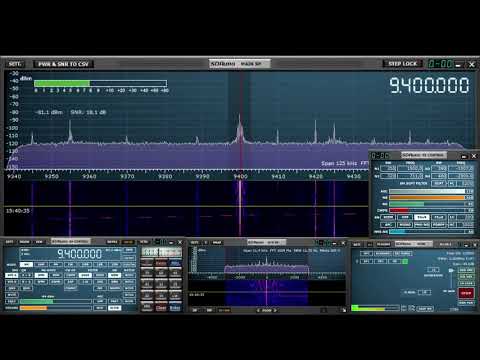Open SETT in the RX Control window
The width and height of the screenshot is (480, 360).
coord(9,242)
